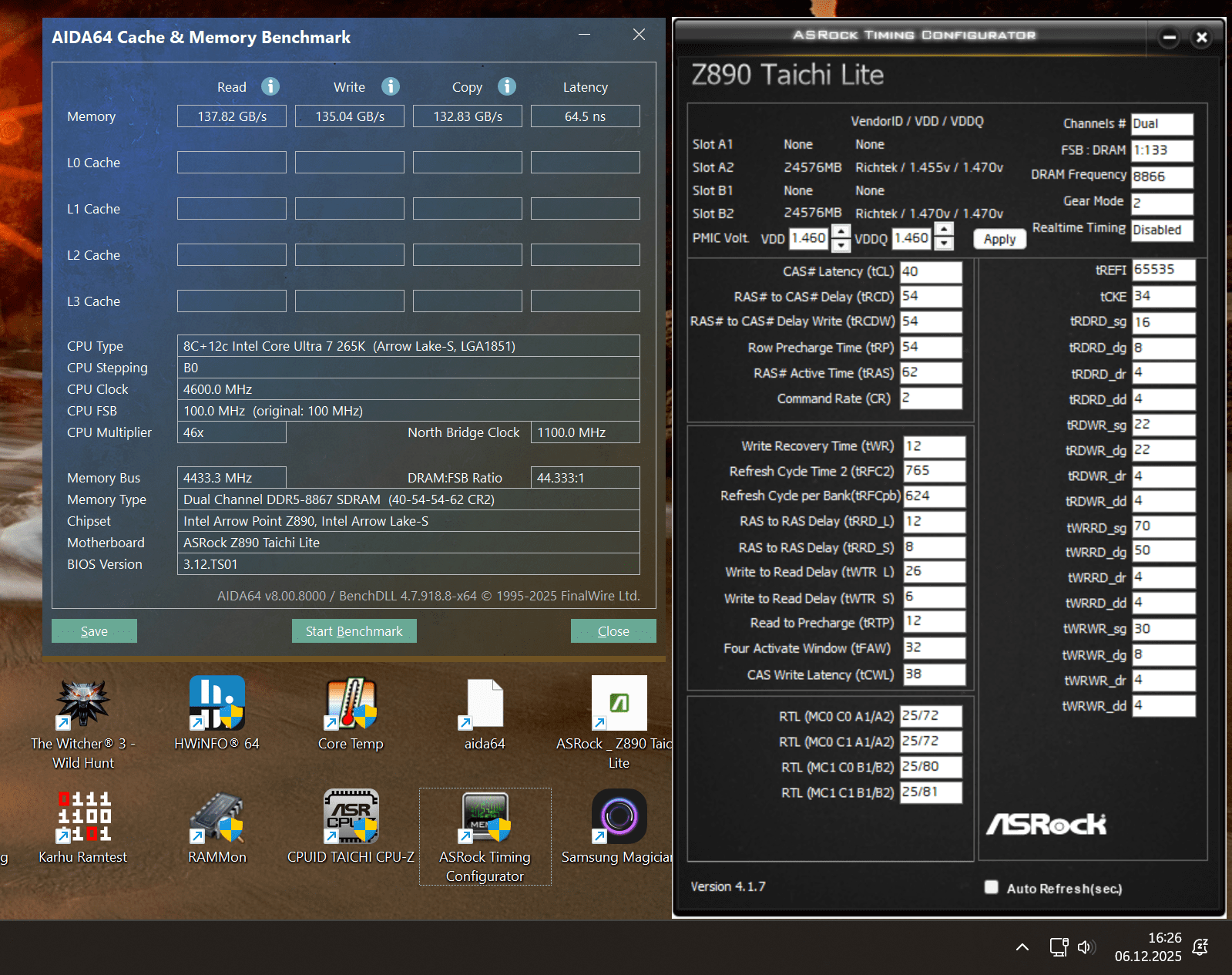This screenshot has height=975, width=1232.
Task: Show hidden tray icons chevron
Action: (x=1022, y=947)
